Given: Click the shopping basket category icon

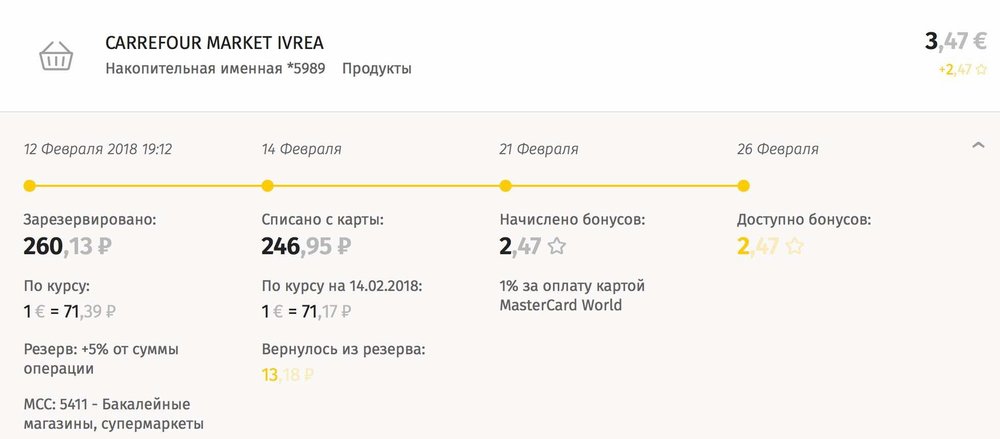Looking at the screenshot, I should pos(56,56).
